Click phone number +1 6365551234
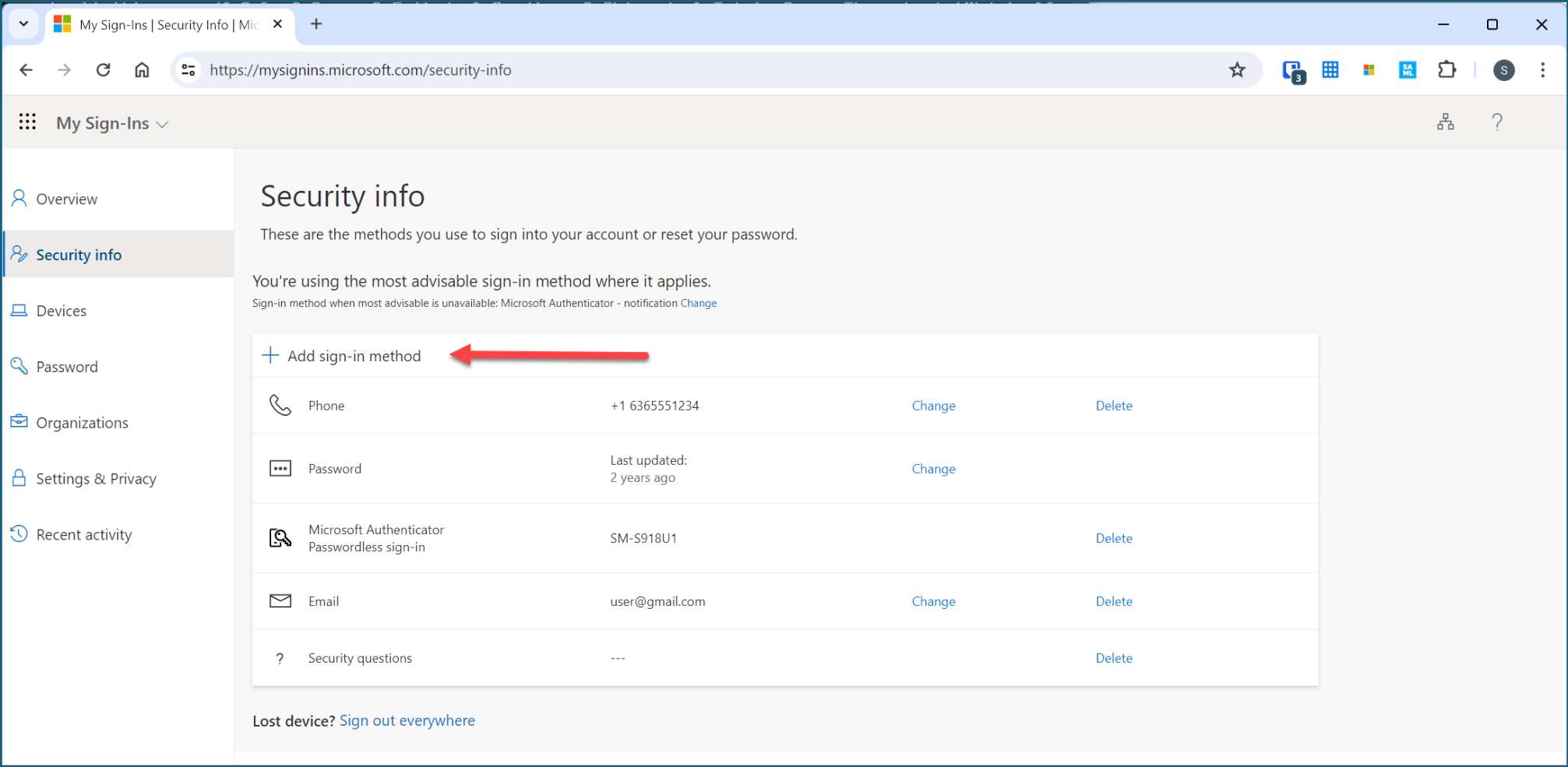The width and height of the screenshot is (1568, 767). (654, 406)
